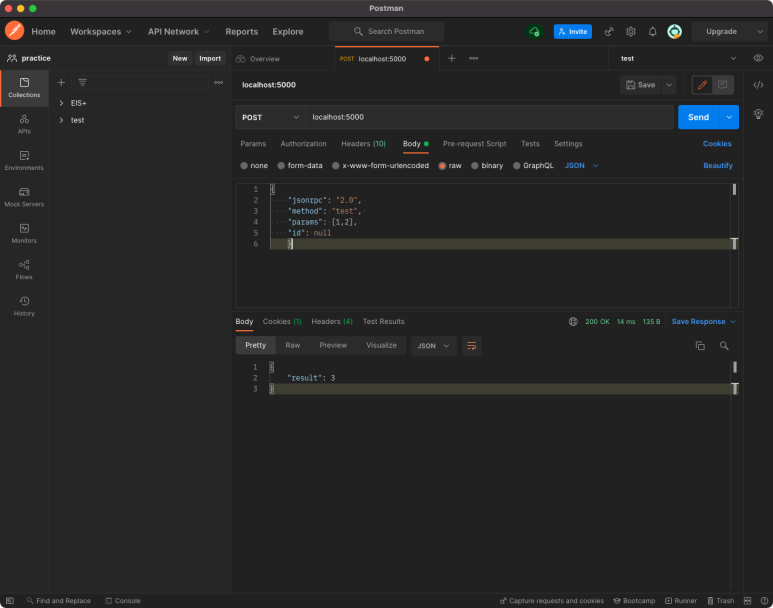Click the edit pencil icon
Screen dimensions: 773x608
(x=703, y=85)
